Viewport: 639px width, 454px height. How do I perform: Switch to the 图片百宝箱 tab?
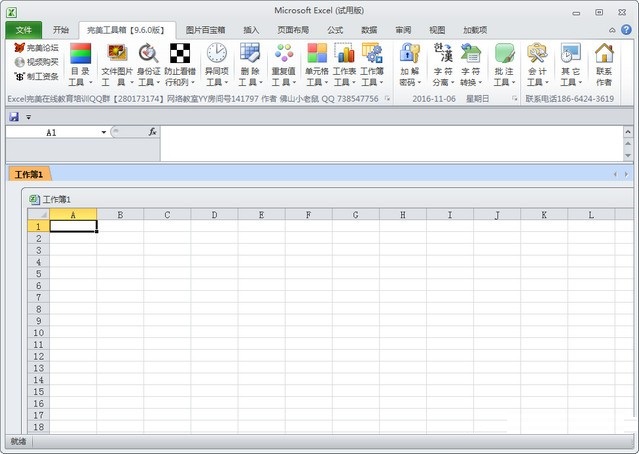point(205,30)
